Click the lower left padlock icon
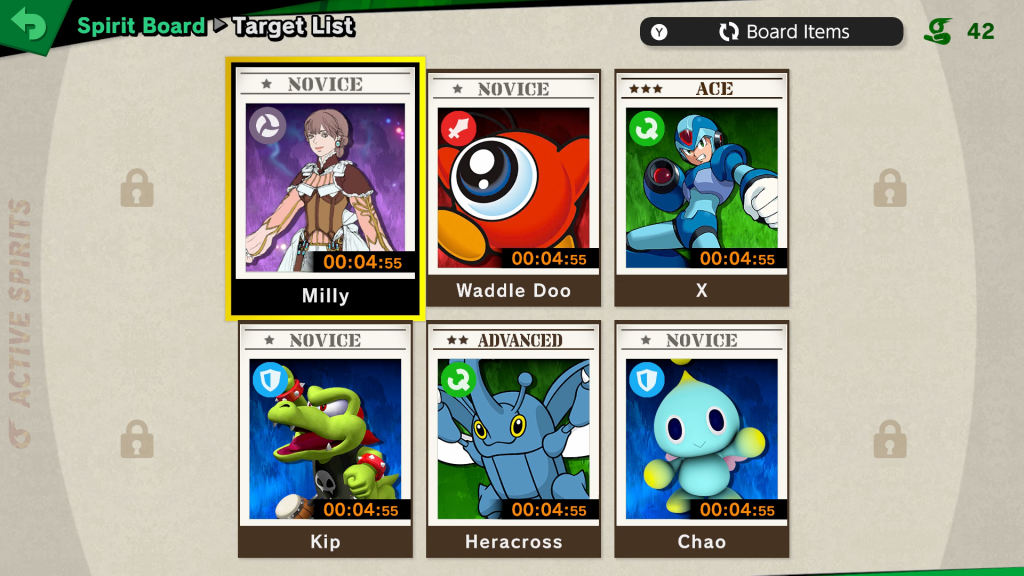The height and width of the screenshot is (576, 1024). pyautogui.click(x=137, y=439)
